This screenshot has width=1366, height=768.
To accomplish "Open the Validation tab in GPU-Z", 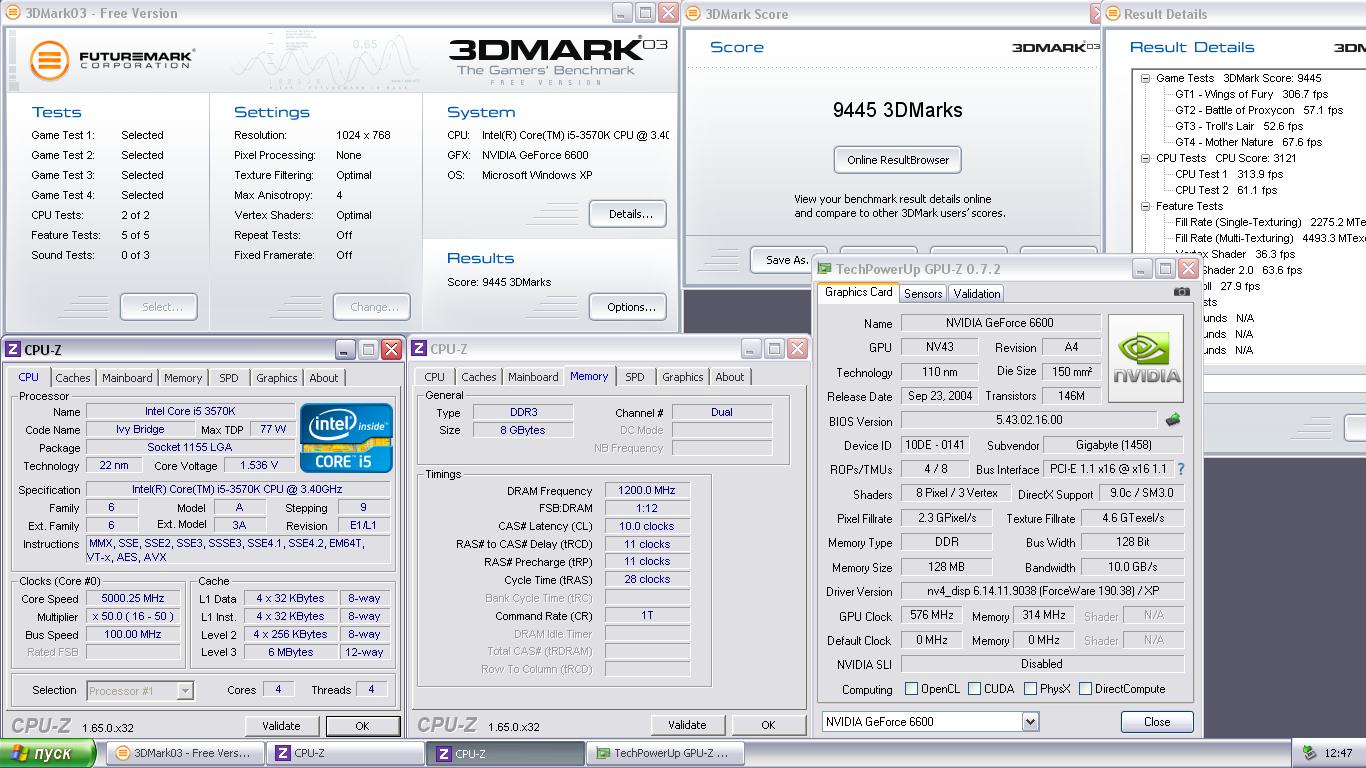I will click(977, 294).
